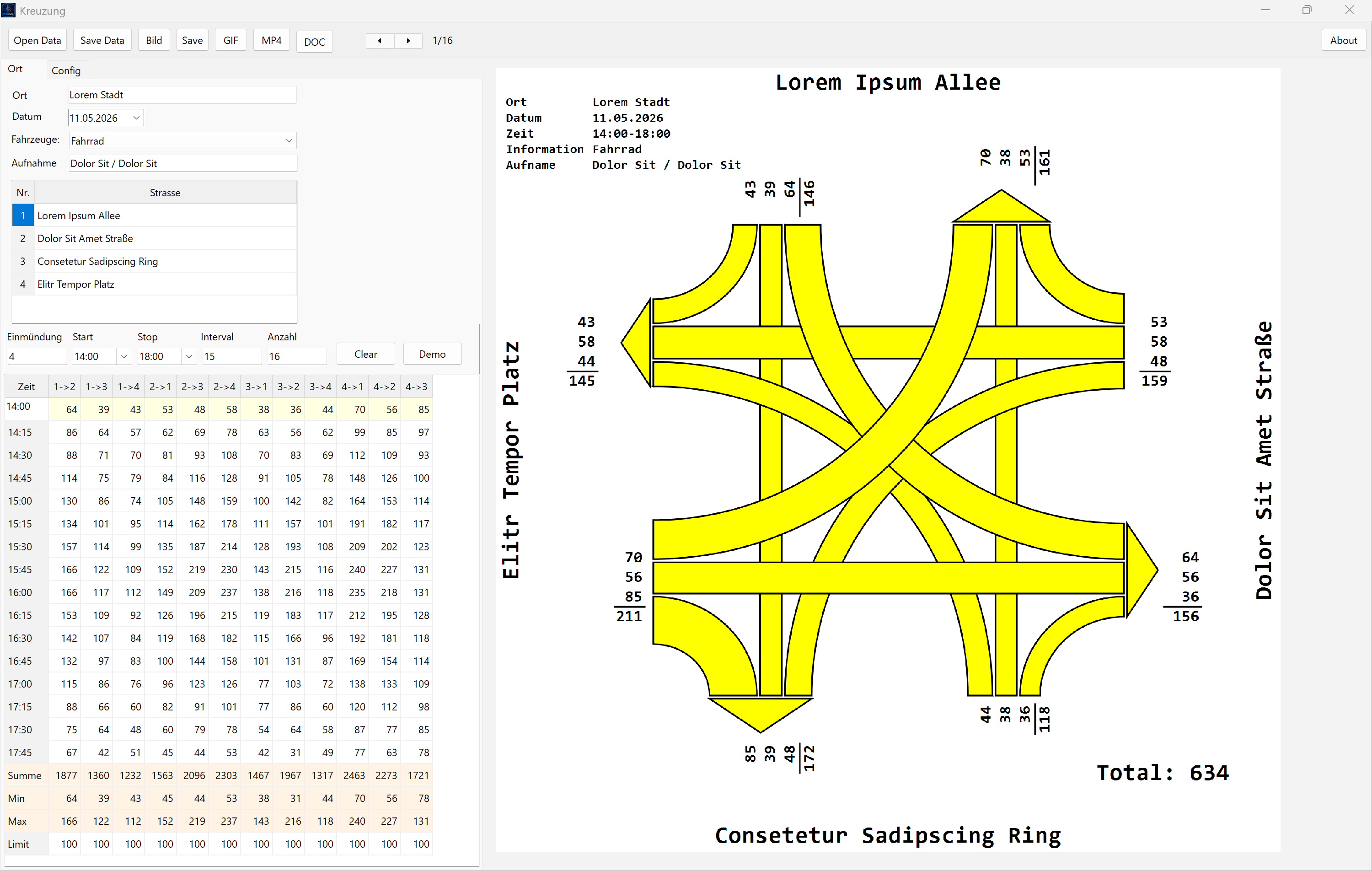Click the 4->3 column header
The width and height of the screenshot is (1372, 871).
click(417, 387)
